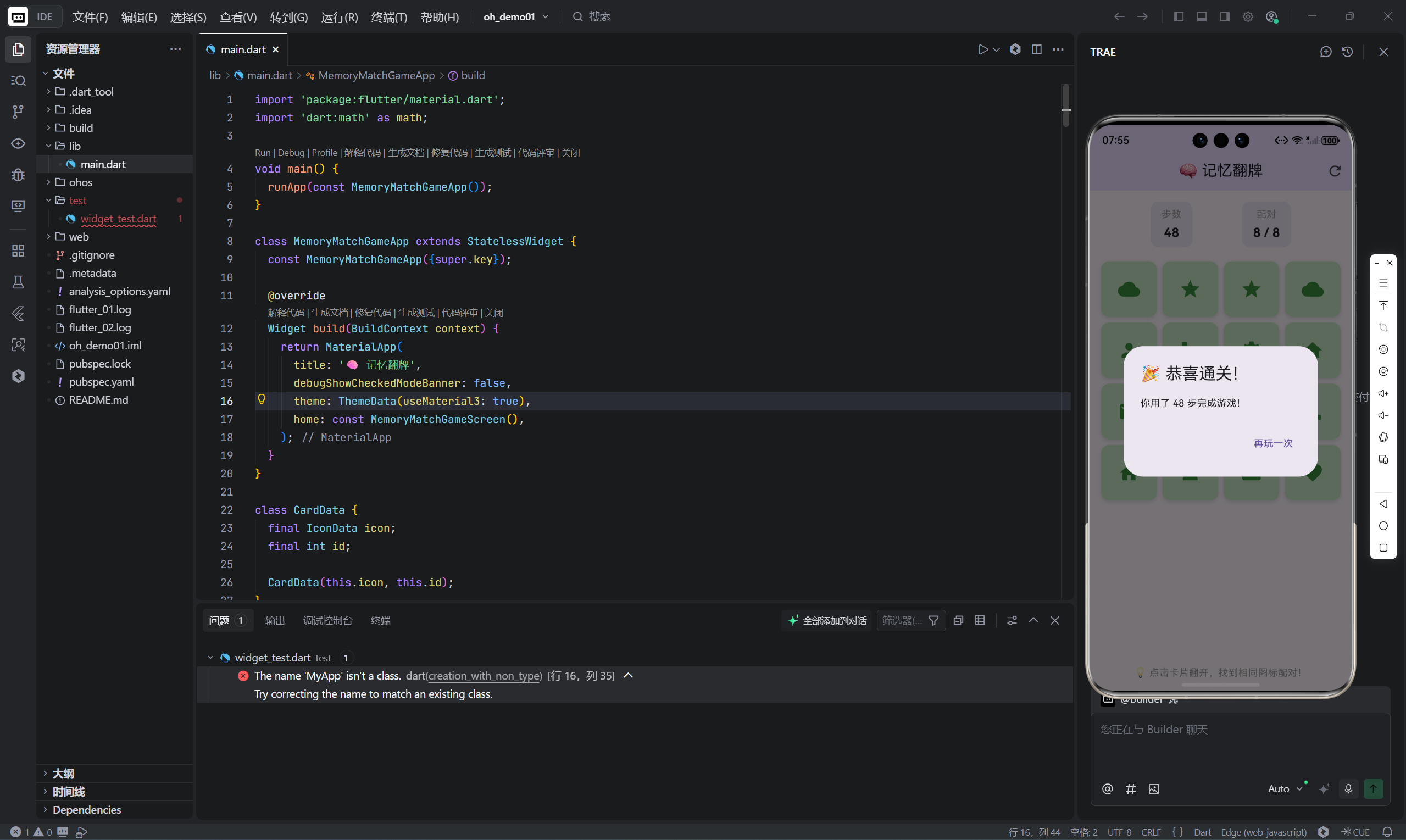Open the Extensions grid icon in sidebar
This screenshot has width=1406, height=840.
[x=18, y=250]
